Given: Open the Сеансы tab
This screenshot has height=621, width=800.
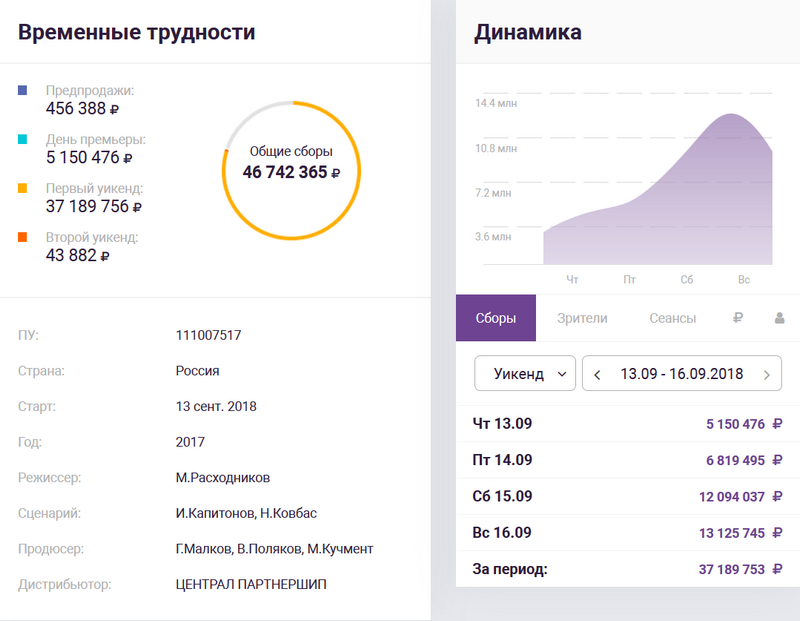Looking at the screenshot, I should tap(672, 319).
